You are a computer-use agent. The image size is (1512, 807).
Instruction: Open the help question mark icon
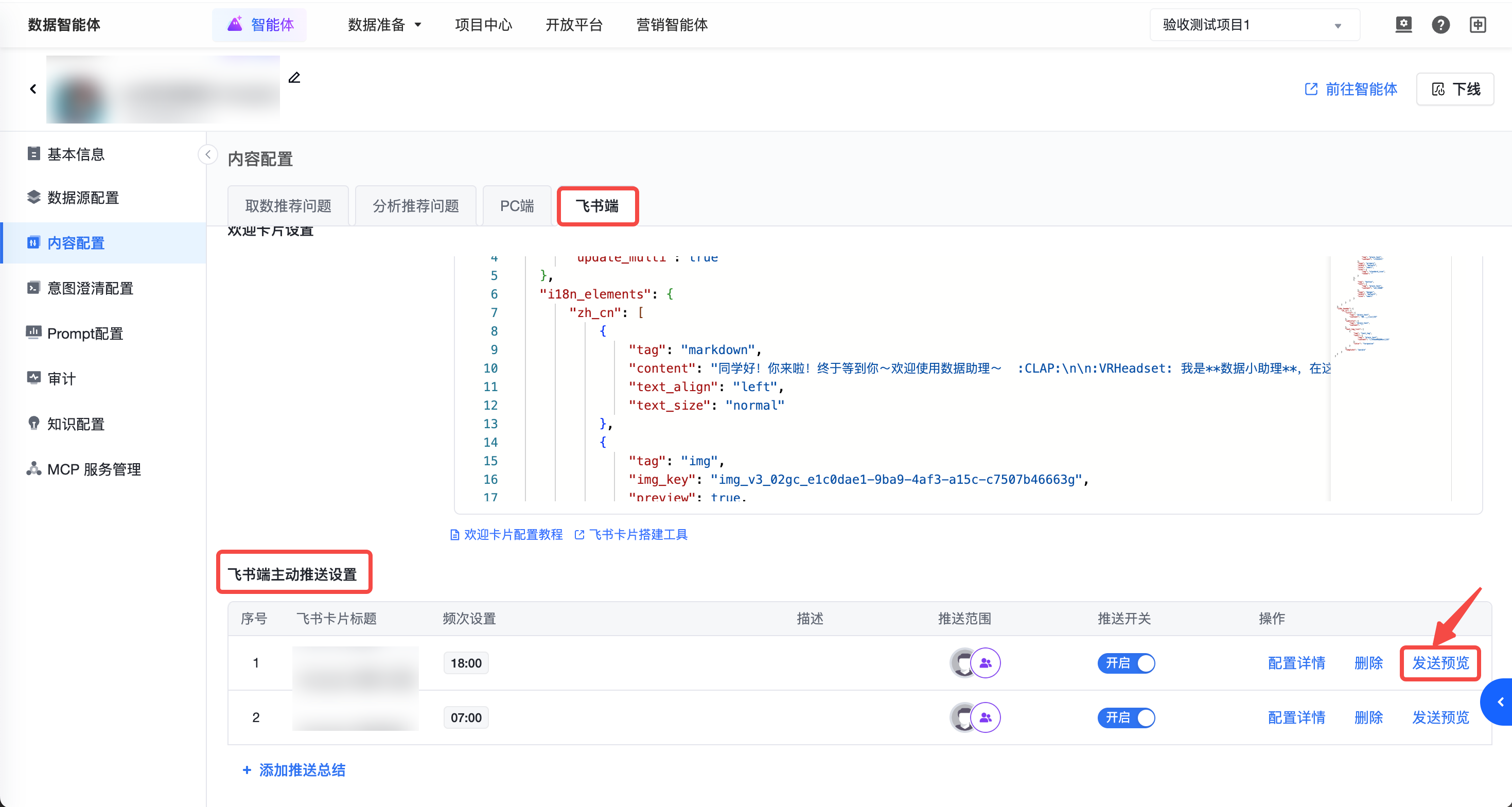(x=1440, y=25)
